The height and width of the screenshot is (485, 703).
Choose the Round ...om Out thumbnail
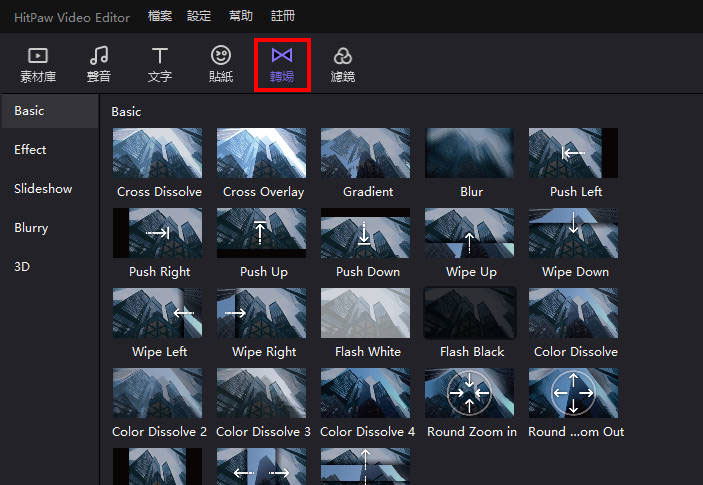(x=573, y=393)
